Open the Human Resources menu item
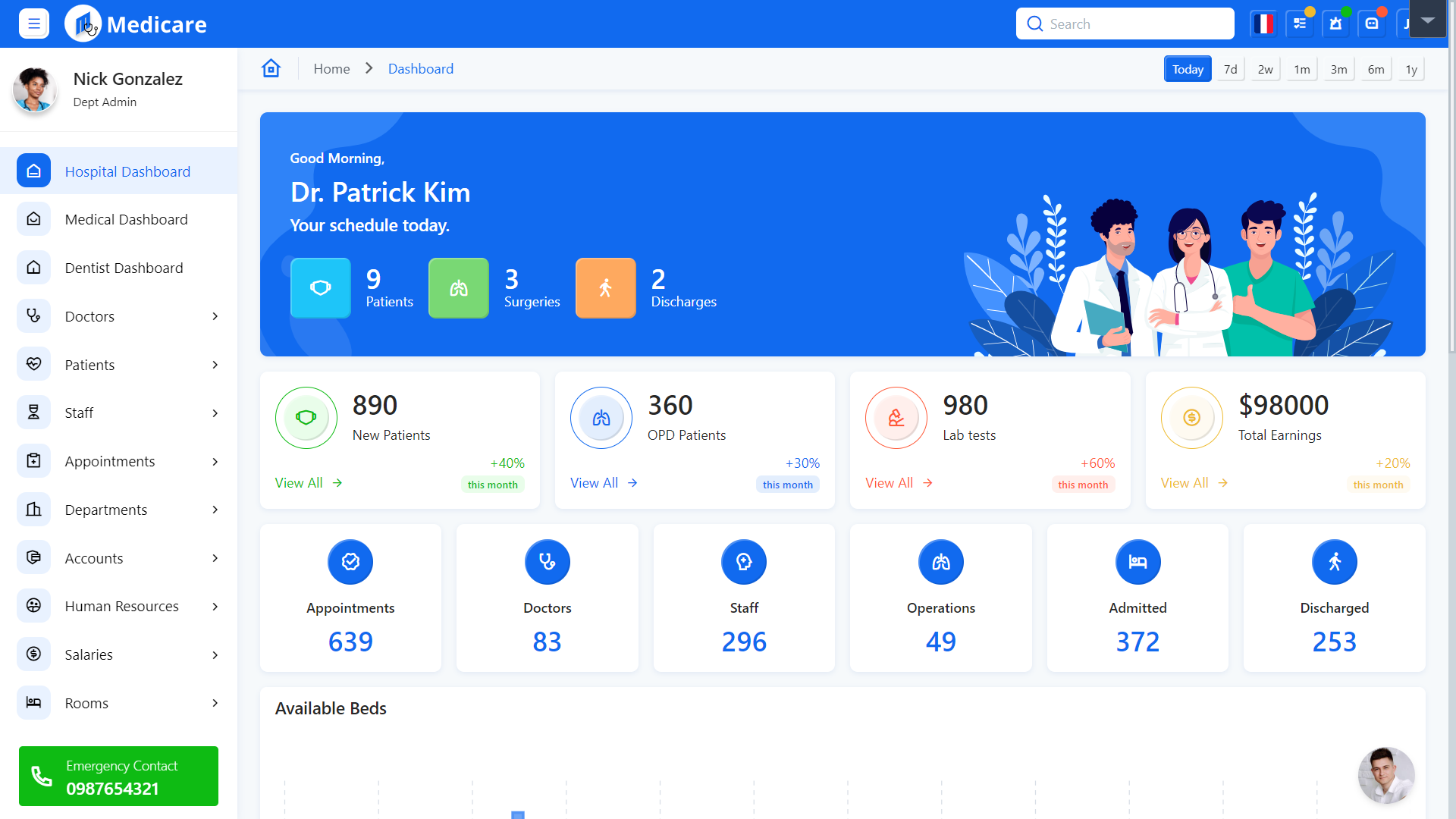Screen dimensions: 1456x819 point(121,606)
